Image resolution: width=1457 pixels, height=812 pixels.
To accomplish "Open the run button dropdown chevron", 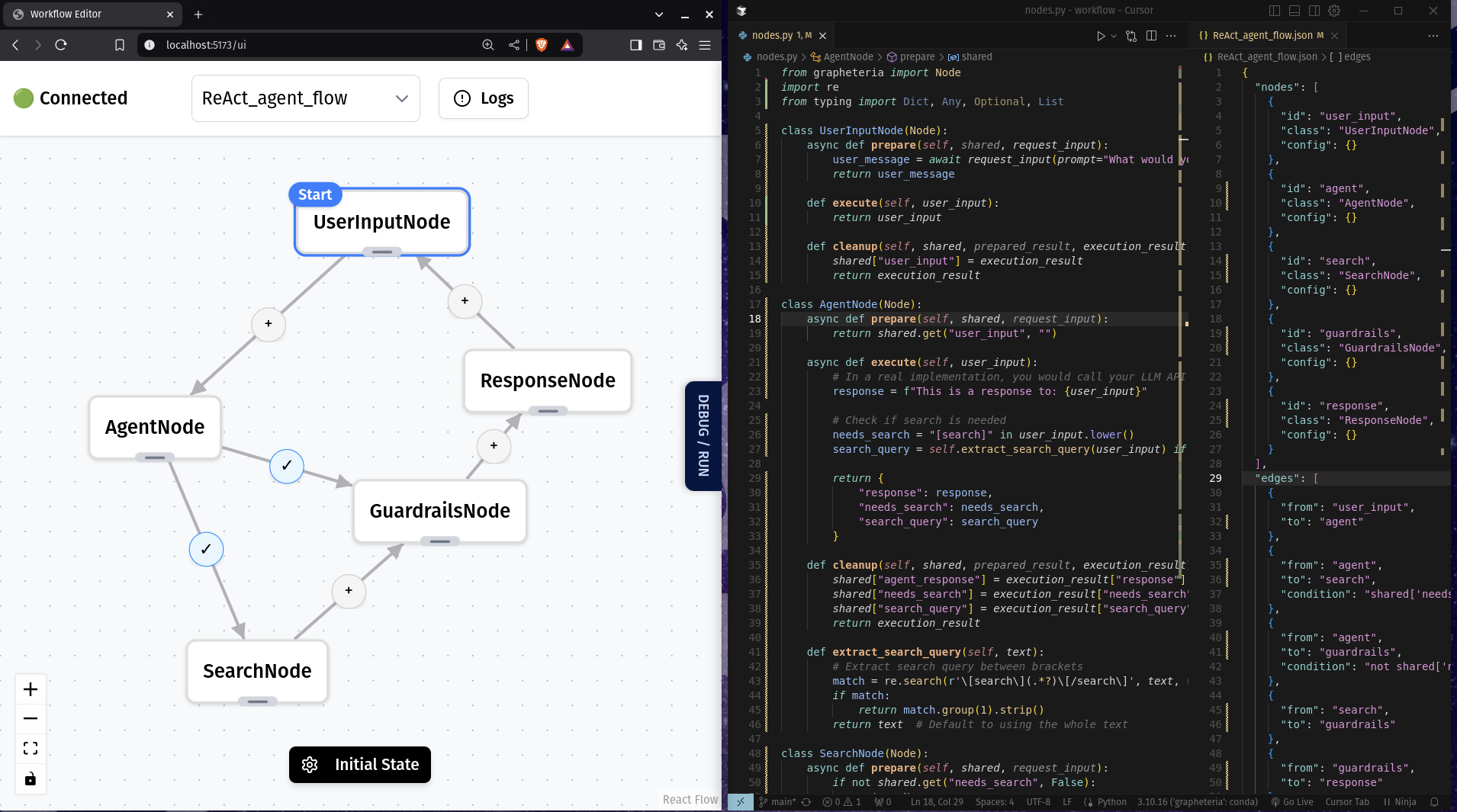I will click(1113, 35).
